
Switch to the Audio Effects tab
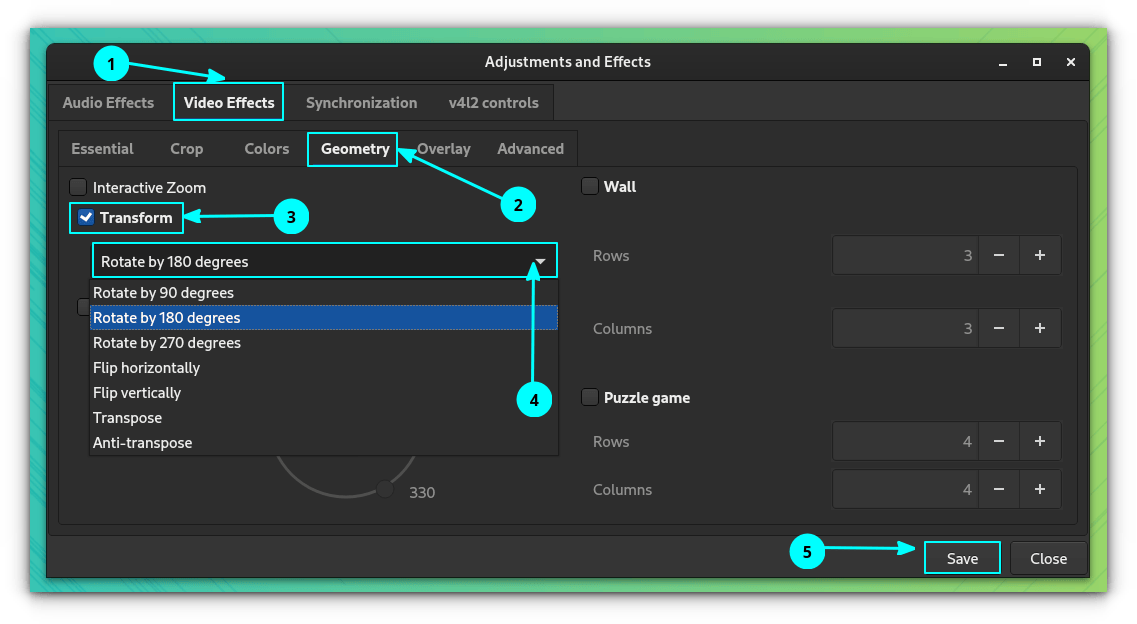pyautogui.click(x=108, y=103)
